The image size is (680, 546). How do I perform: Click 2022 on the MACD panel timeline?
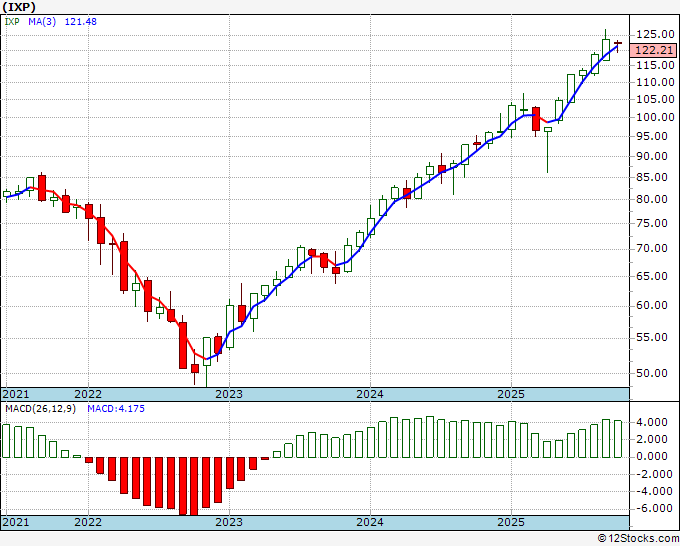point(88,522)
